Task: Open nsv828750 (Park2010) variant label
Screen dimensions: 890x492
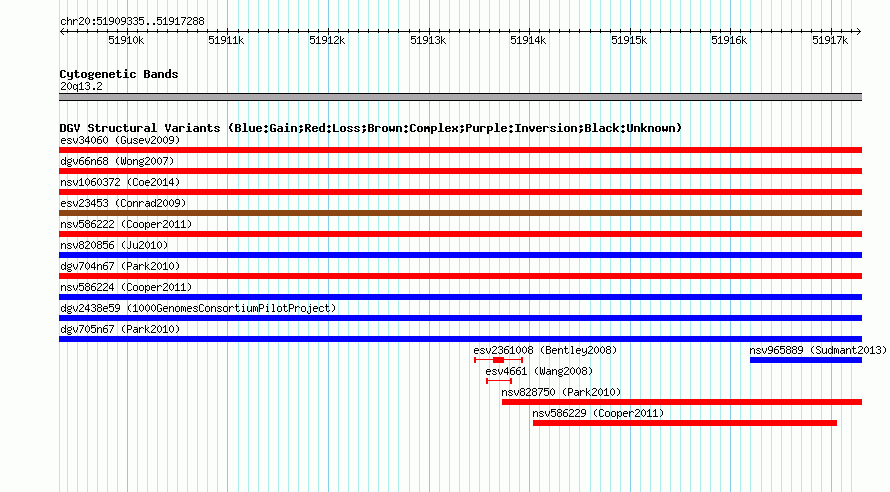Action: point(561,392)
